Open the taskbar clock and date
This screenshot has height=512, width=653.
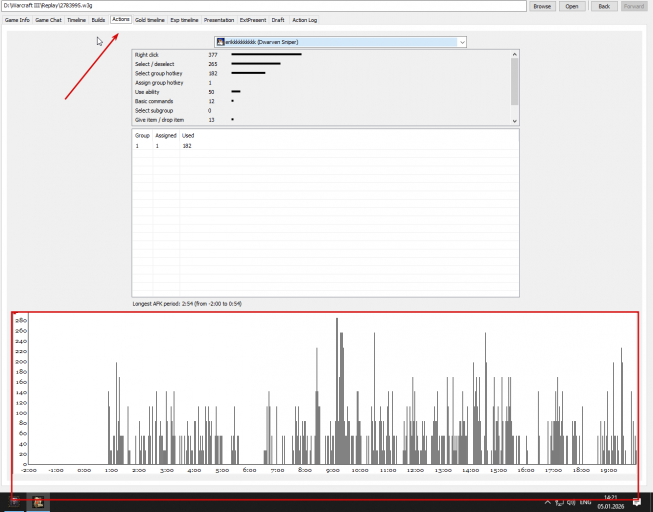(611, 502)
